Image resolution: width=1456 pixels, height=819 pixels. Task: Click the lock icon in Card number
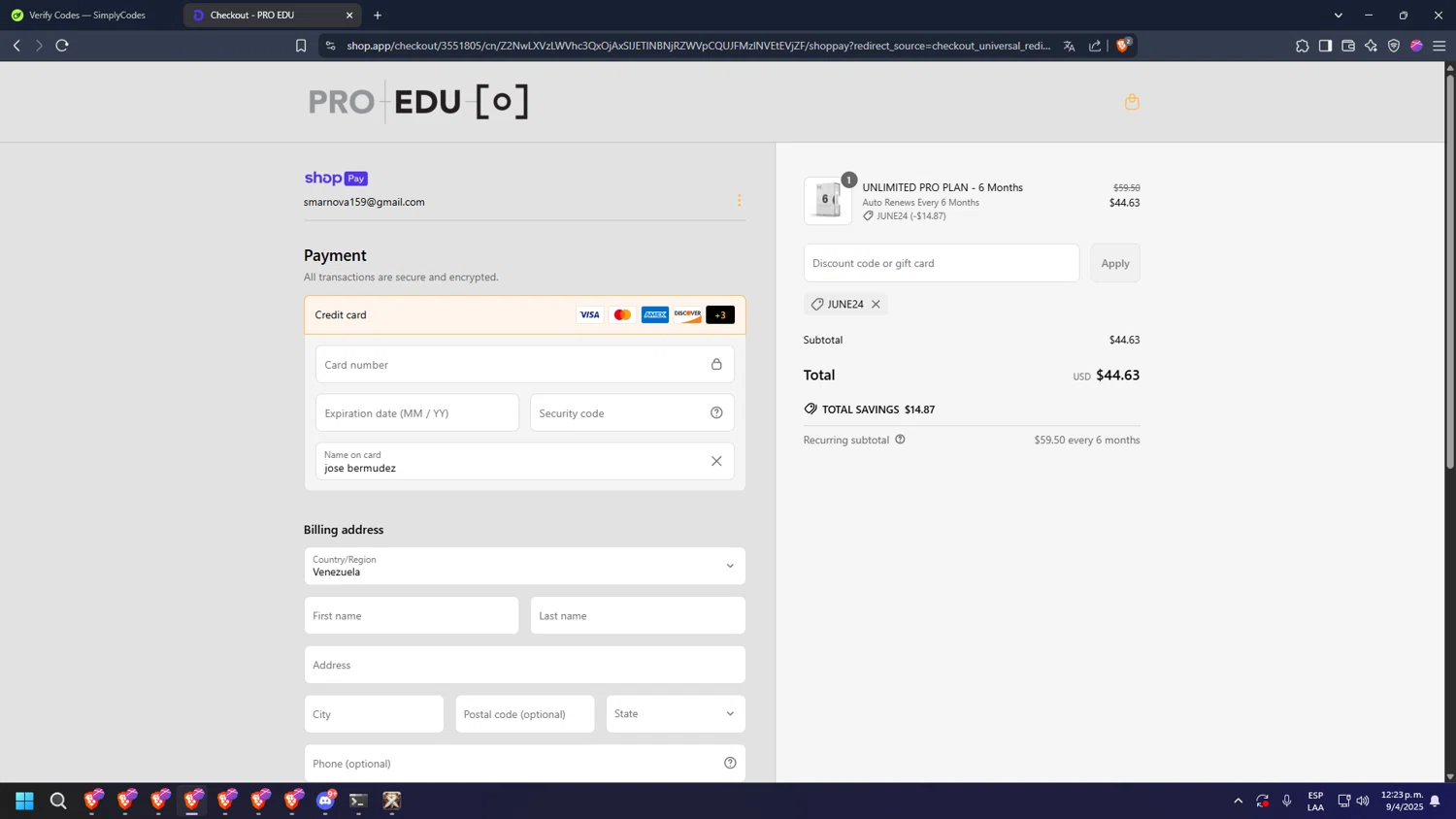716,365
